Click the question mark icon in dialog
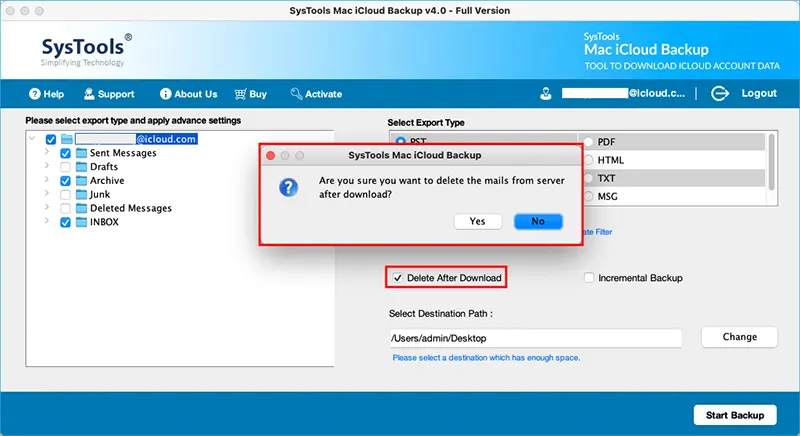Screen dimensions: 800x436 click(288, 188)
